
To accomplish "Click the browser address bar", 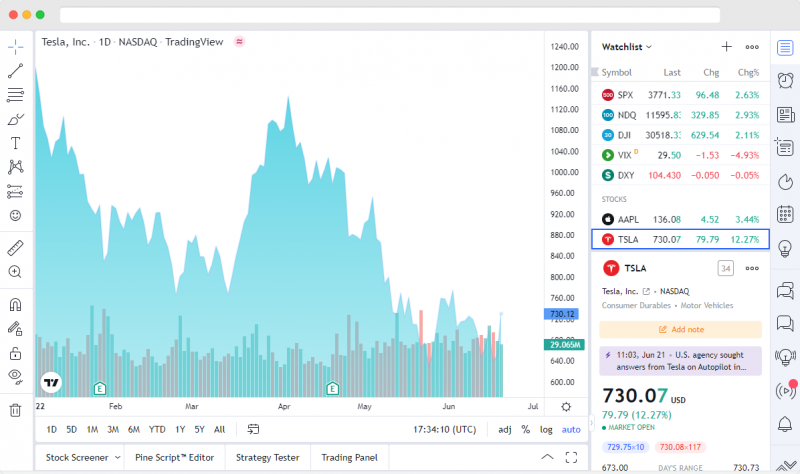I will coord(390,15).
